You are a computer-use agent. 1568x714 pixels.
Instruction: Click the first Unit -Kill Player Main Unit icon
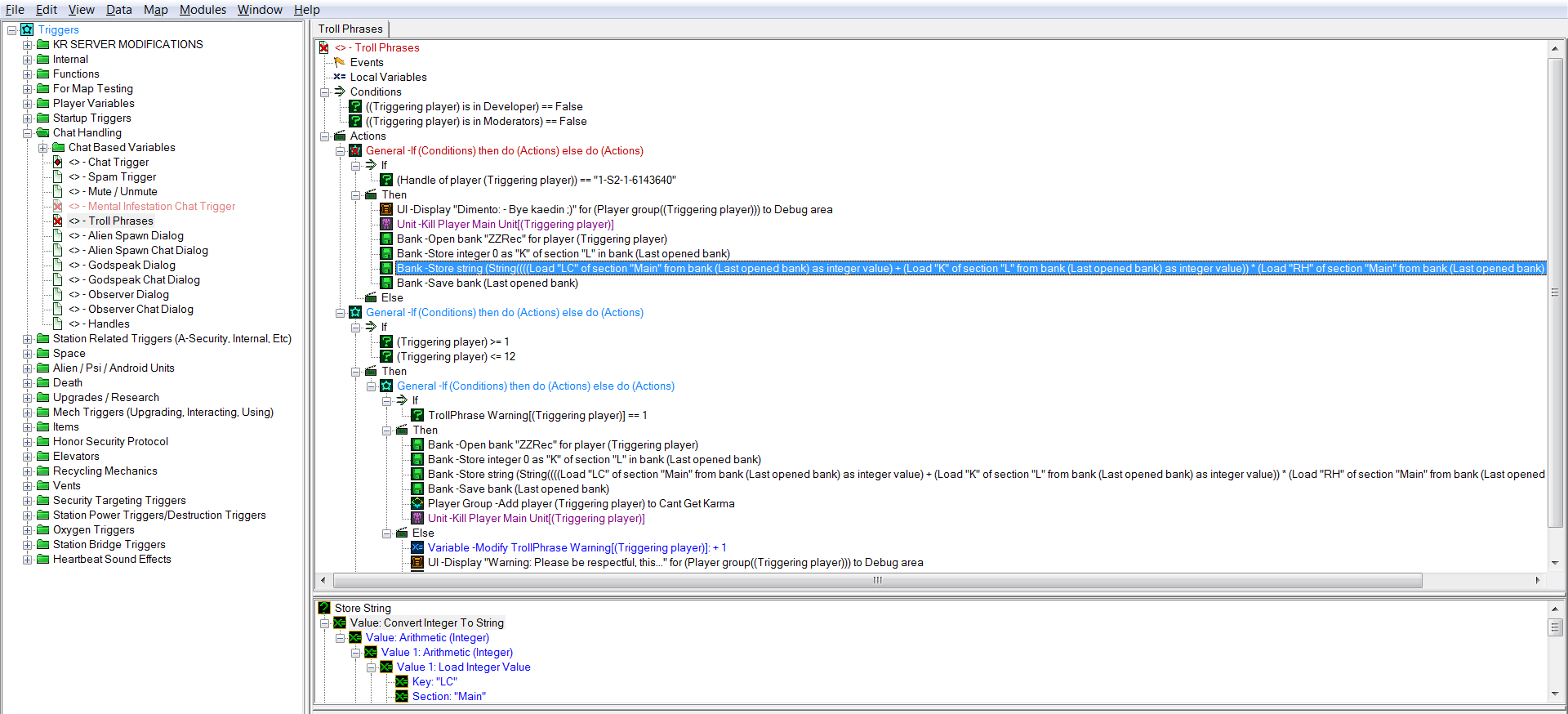point(386,224)
